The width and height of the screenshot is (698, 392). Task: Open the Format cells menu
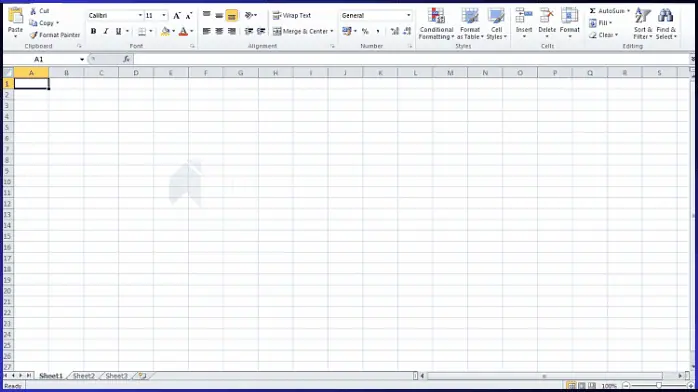[569, 22]
